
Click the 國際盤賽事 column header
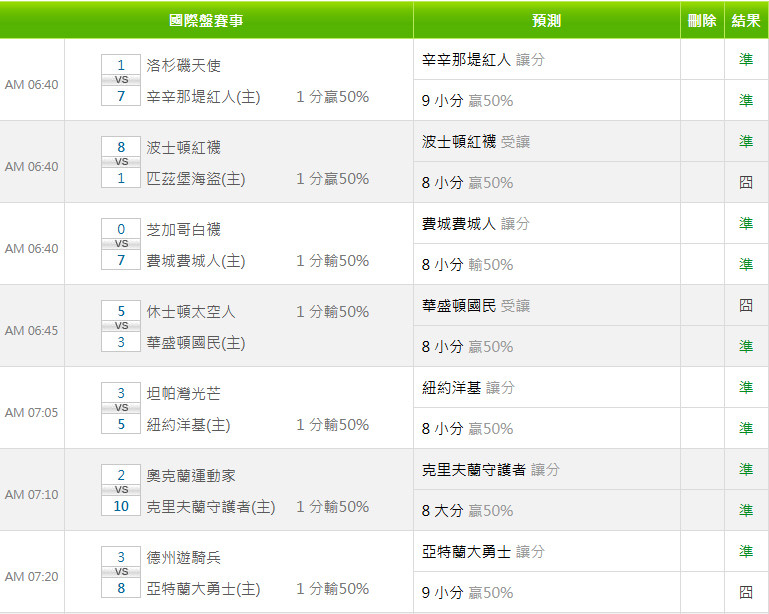pos(206,20)
